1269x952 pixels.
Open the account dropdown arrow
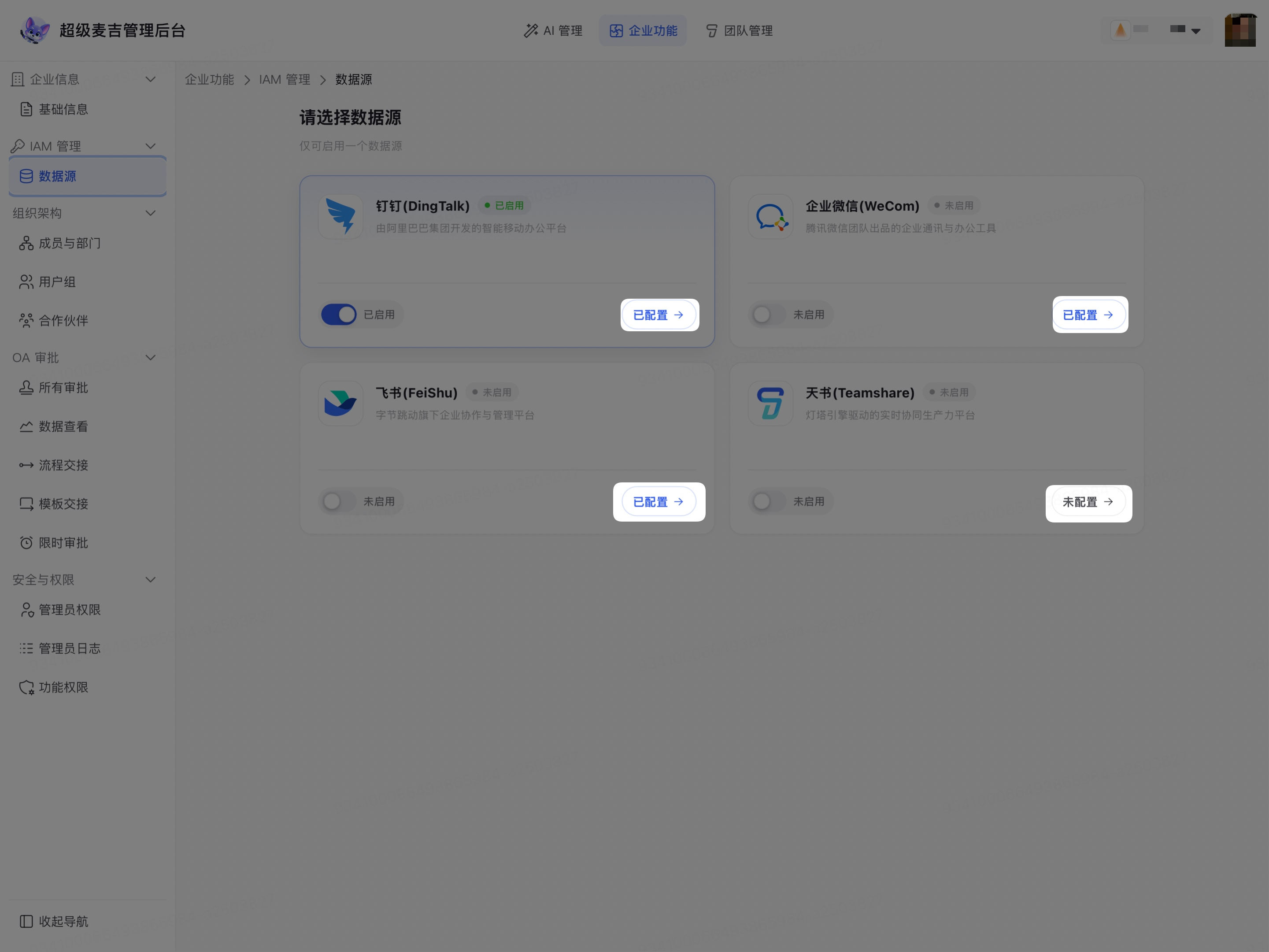tap(1195, 31)
